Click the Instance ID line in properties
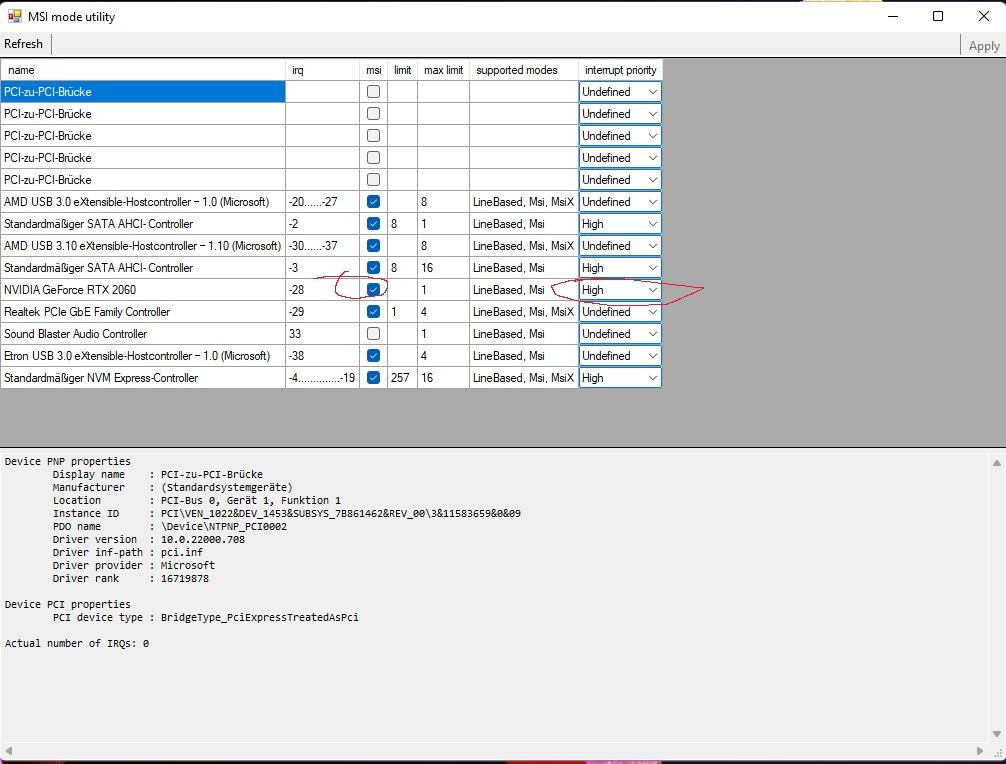This screenshot has width=1006, height=764. [x=287, y=513]
